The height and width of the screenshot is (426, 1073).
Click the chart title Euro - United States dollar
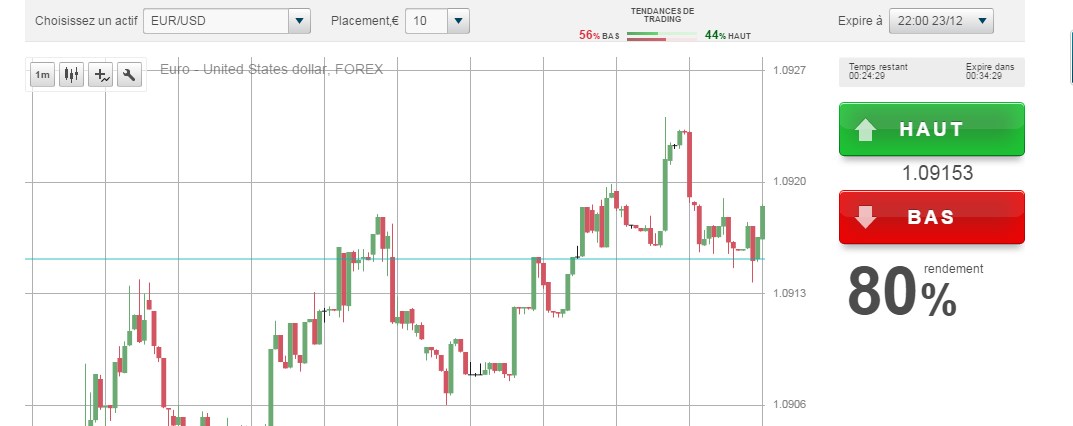point(271,69)
